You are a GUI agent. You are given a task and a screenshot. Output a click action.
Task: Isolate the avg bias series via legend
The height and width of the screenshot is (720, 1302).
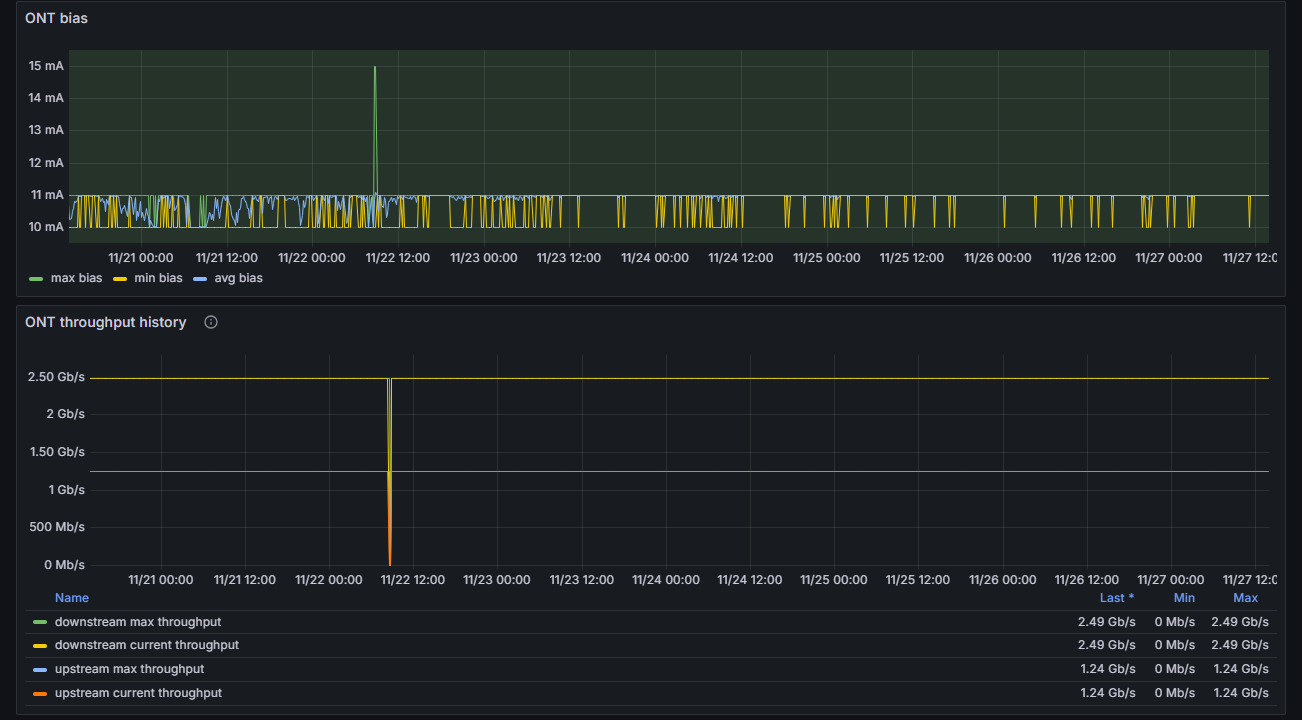tap(238, 278)
